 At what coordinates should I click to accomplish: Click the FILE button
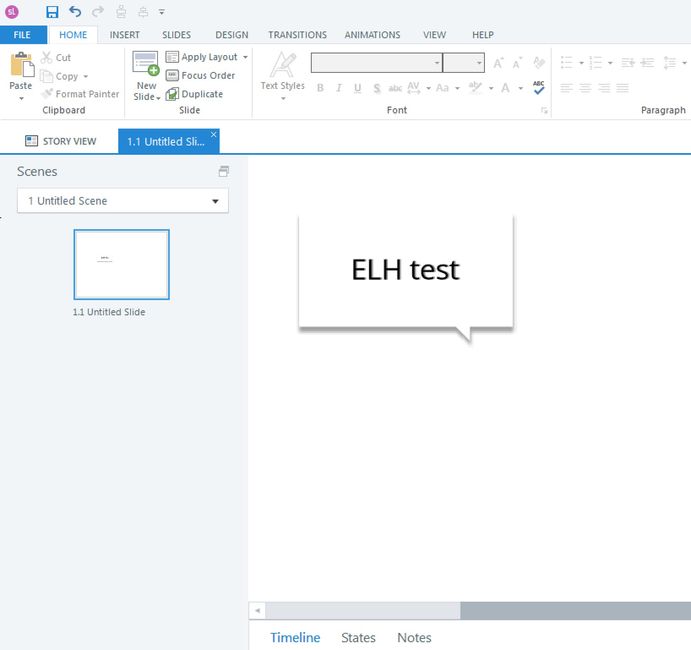(x=22, y=35)
